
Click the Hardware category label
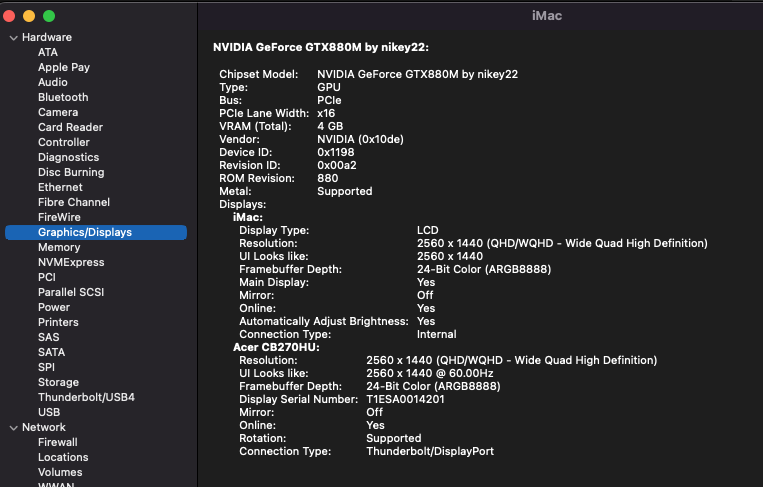(47, 37)
